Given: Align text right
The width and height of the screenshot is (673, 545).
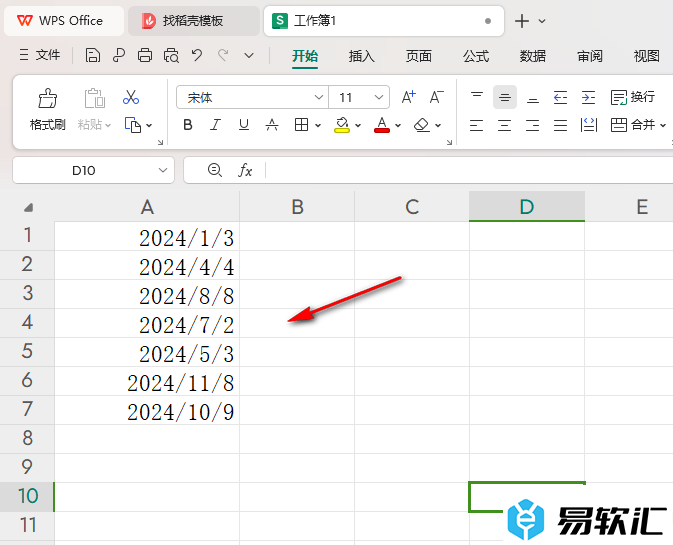Looking at the screenshot, I should pos(533,125).
